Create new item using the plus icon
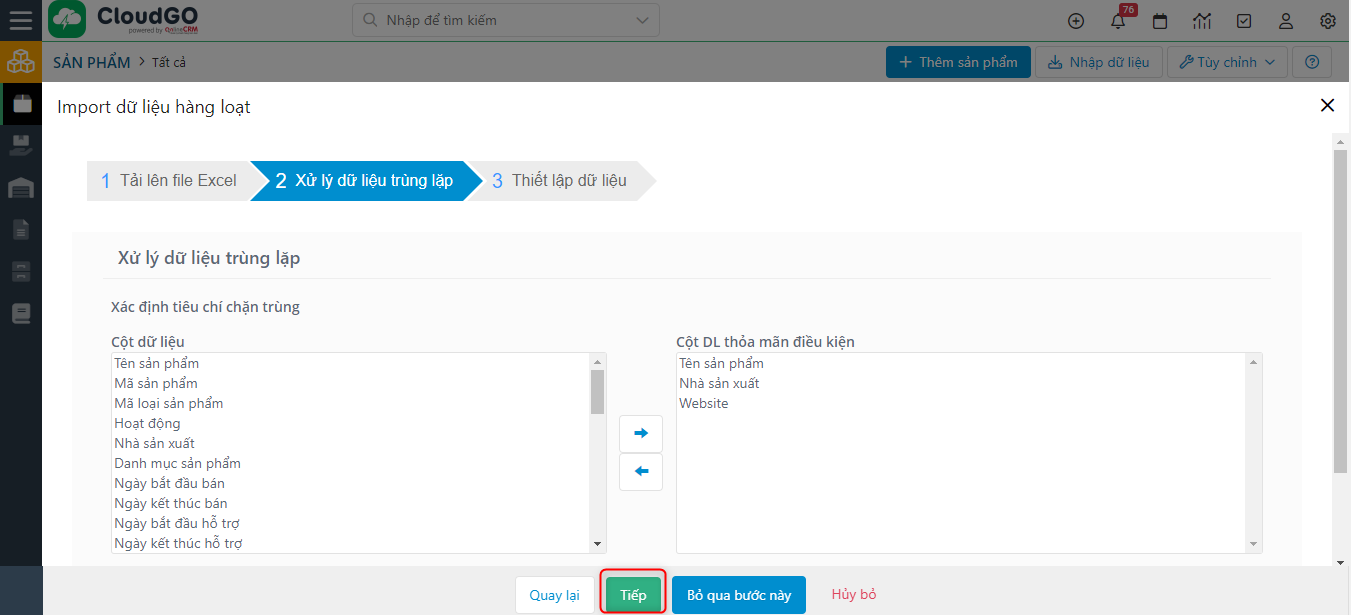The image size is (1351, 615). pyautogui.click(x=1075, y=20)
